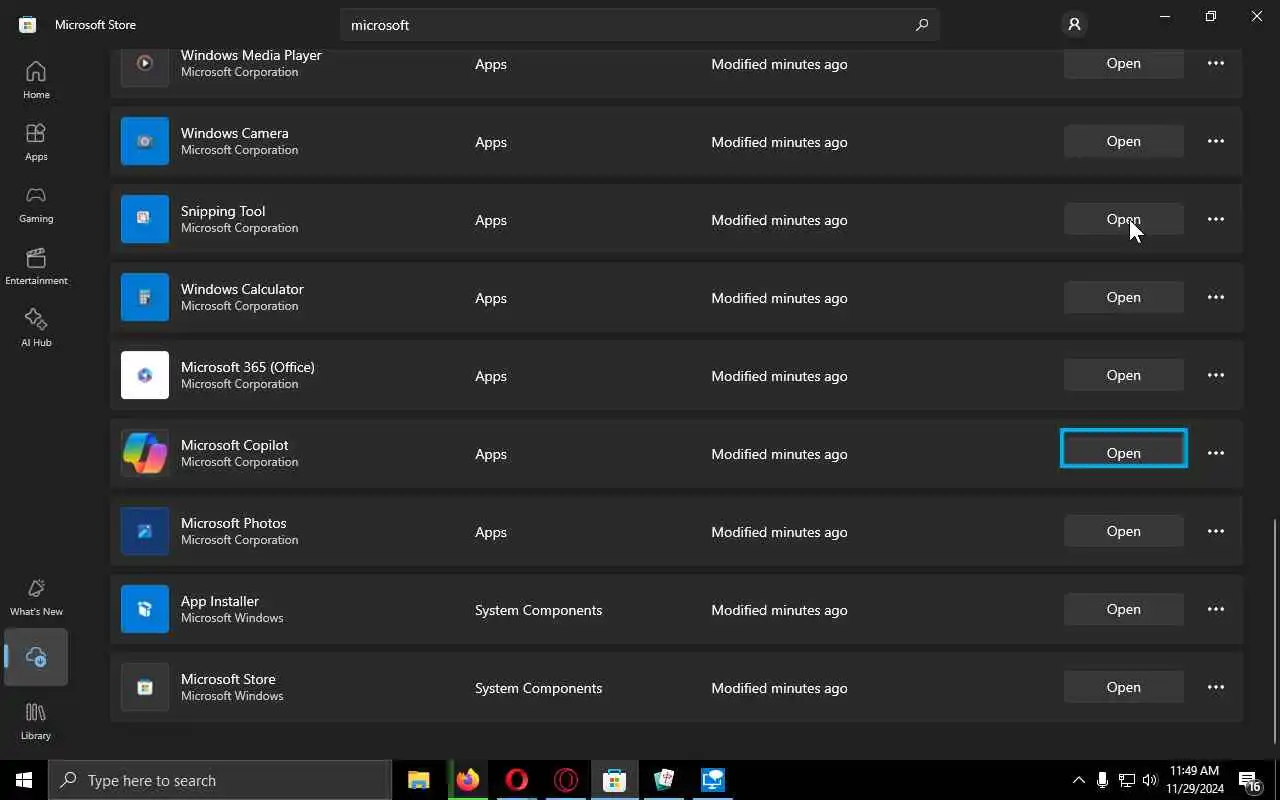Select the 'Snipping Tool' app title
The image size is (1280, 800).
(223, 211)
